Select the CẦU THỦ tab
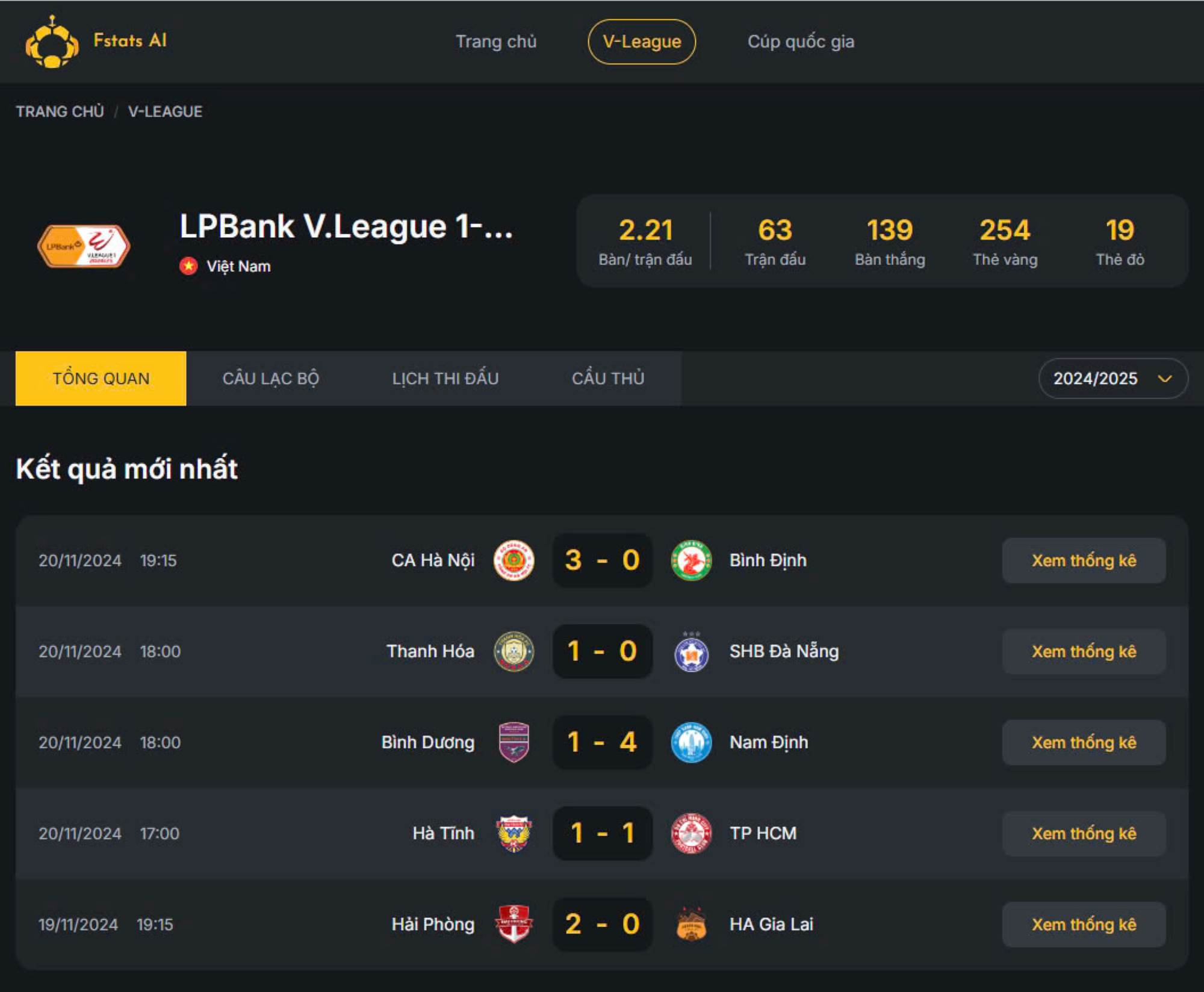 [608, 378]
